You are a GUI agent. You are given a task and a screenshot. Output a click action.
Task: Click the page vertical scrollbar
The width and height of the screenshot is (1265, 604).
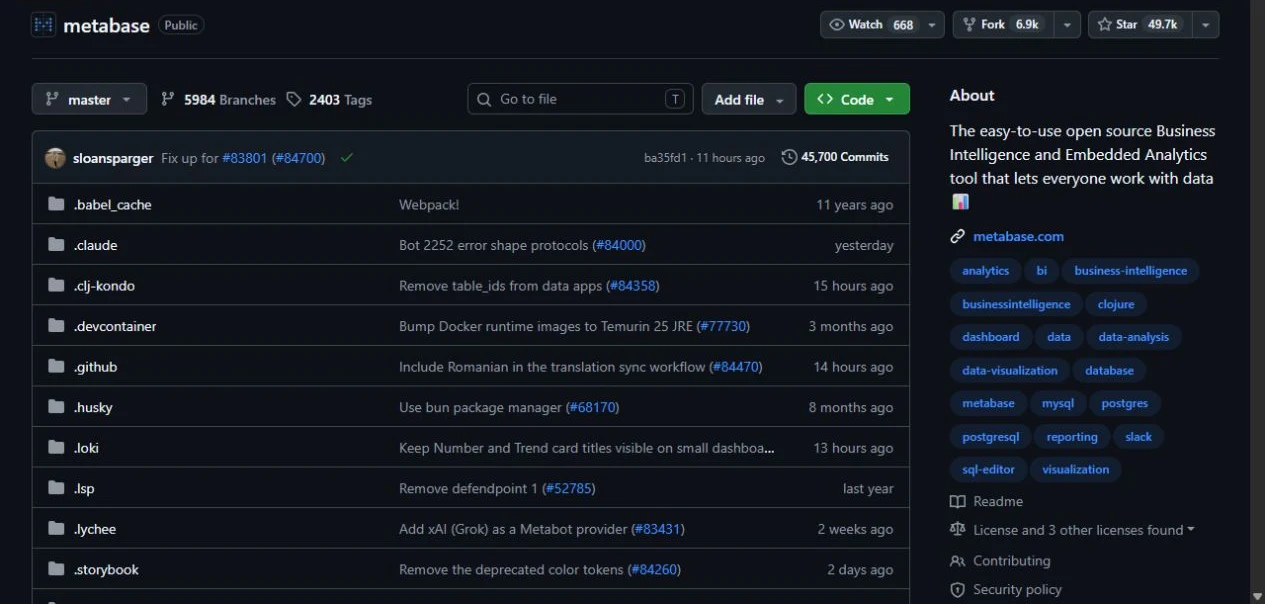[x=1257, y=302]
